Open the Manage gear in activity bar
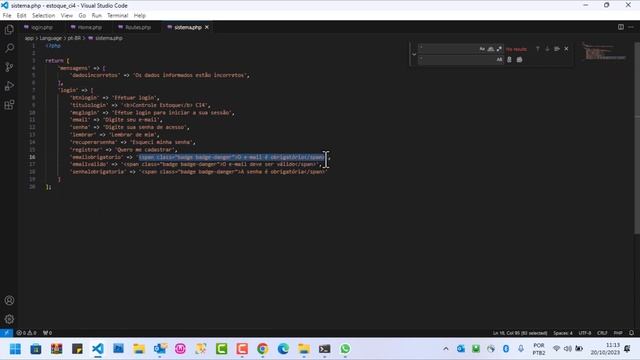 tap(9, 319)
